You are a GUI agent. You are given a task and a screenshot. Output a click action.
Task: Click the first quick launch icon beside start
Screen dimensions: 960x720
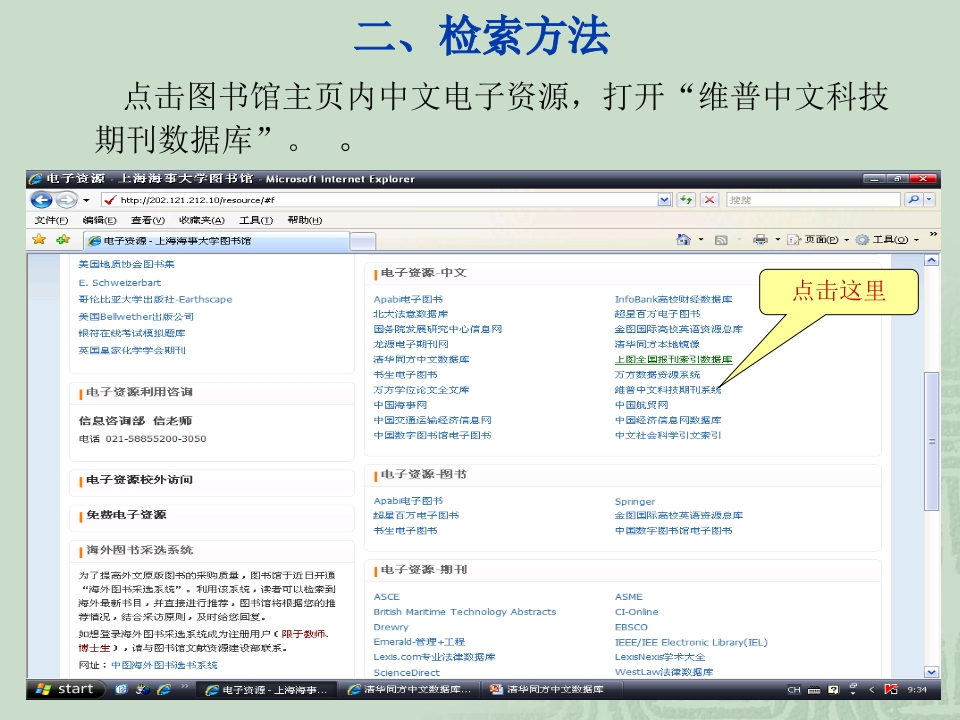pos(121,689)
